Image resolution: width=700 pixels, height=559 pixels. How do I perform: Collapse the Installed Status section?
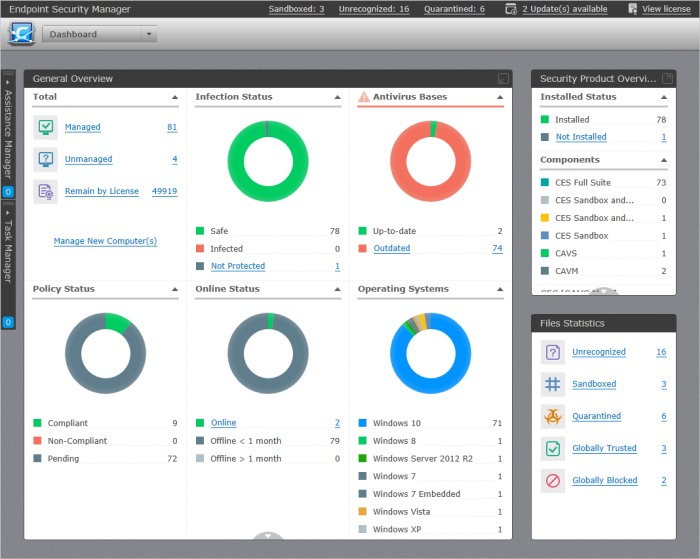point(664,97)
